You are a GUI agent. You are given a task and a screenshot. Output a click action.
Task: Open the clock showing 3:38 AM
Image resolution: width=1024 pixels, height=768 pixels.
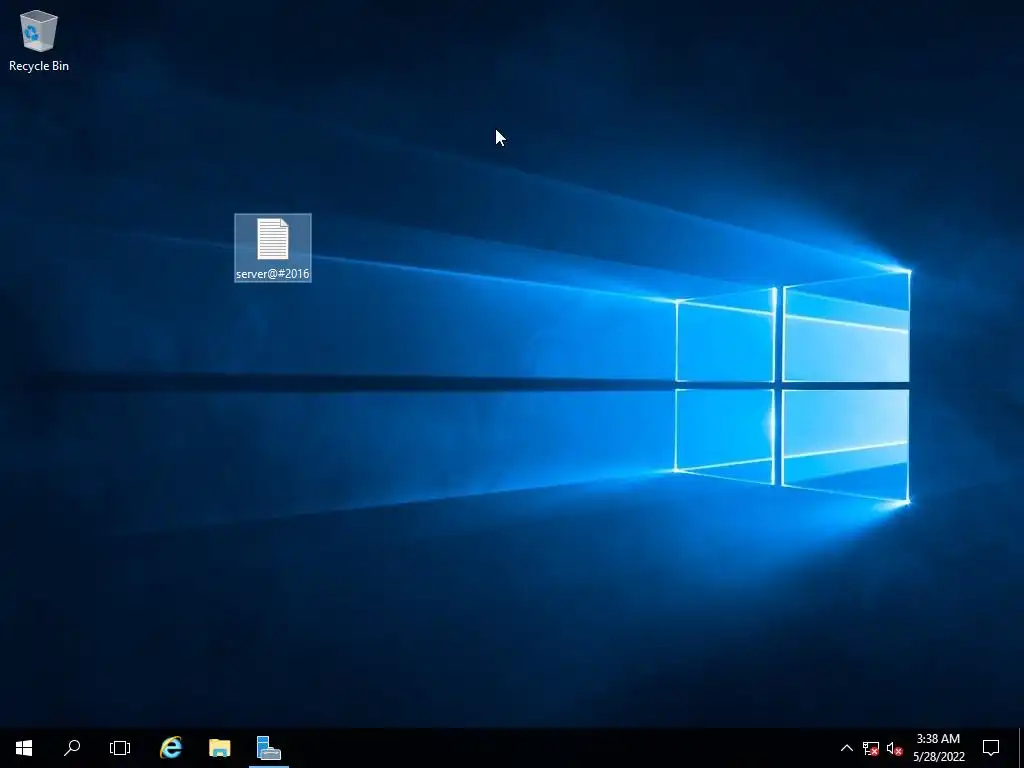(938, 748)
